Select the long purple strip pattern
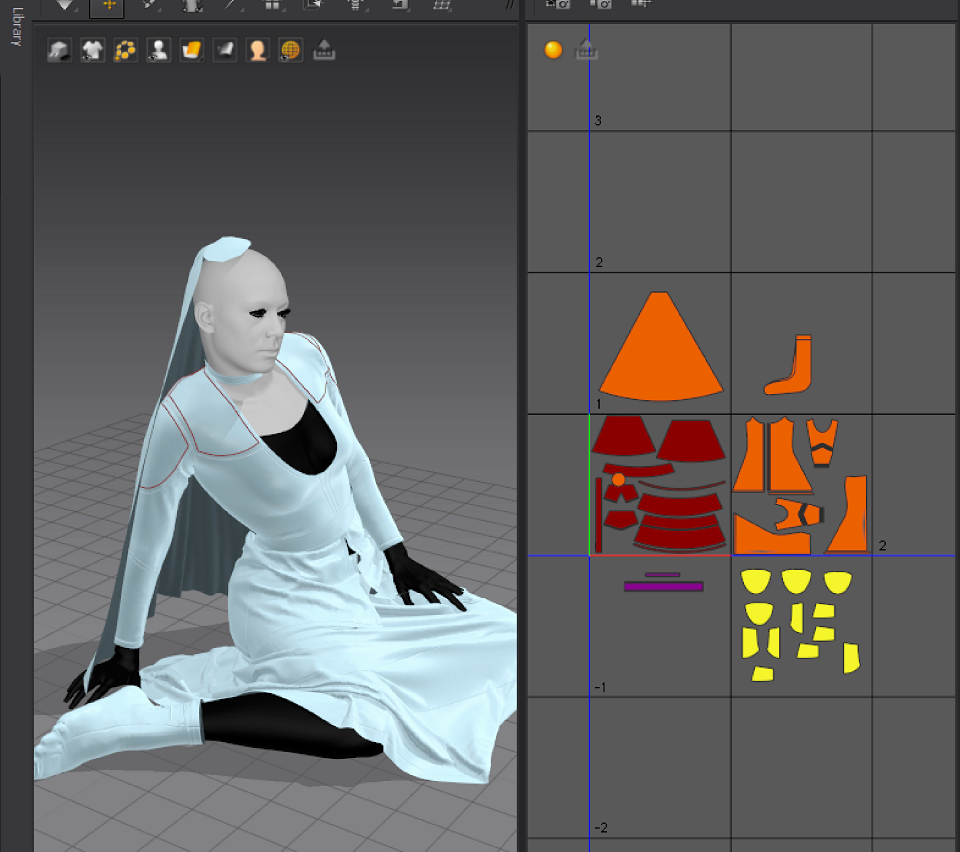 pyautogui.click(x=663, y=586)
